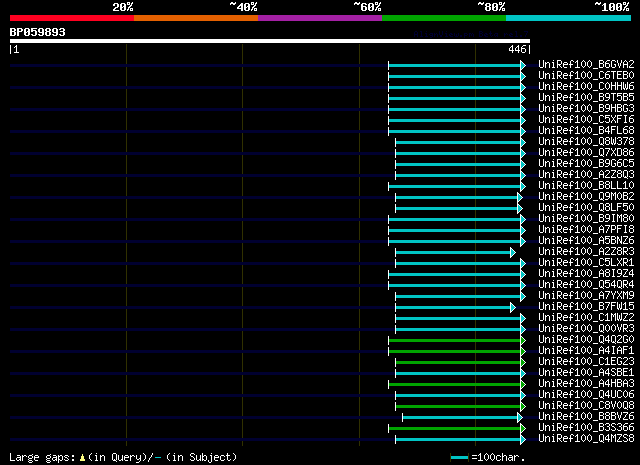Image resolution: width=640 pixels, height=465 pixels.
Task: Click the ~80% label at the top
Action: tap(491, 7)
